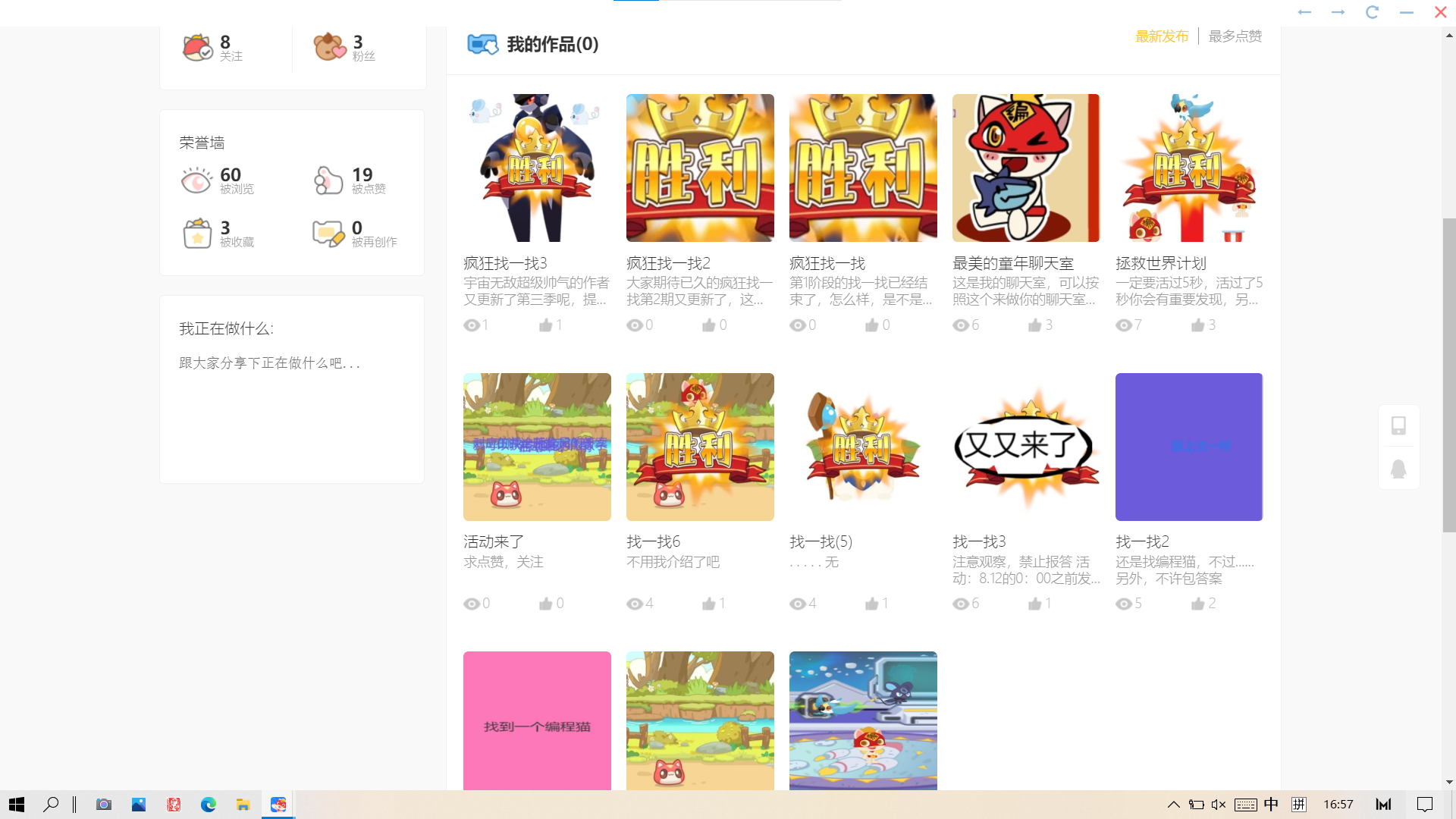Click the 被收藏 favorites icon
1456x819 pixels.
[197, 234]
